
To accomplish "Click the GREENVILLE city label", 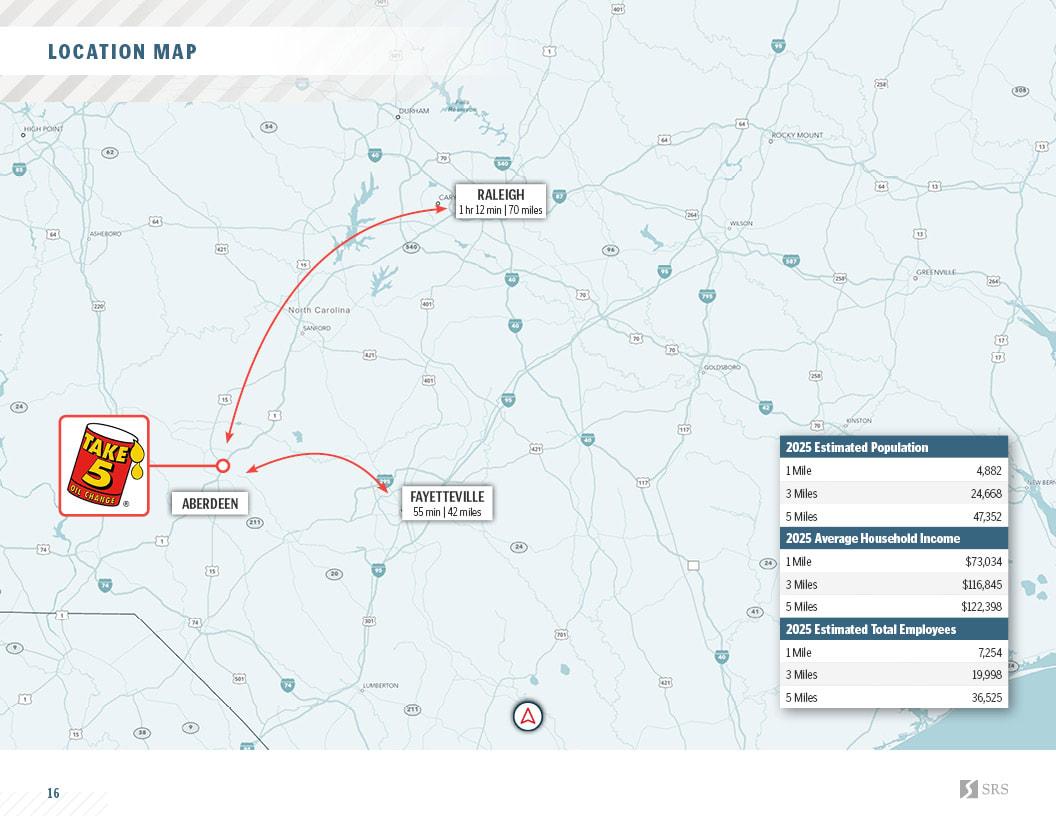I will point(935,272).
